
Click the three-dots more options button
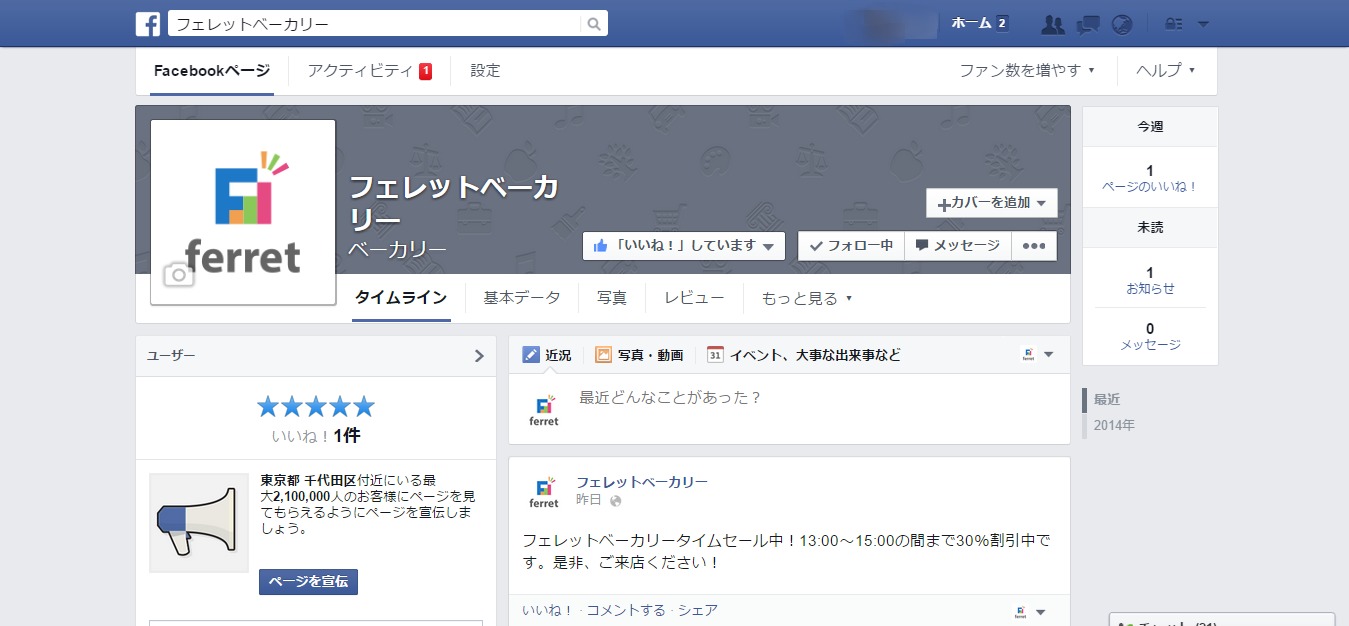pos(1034,246)
